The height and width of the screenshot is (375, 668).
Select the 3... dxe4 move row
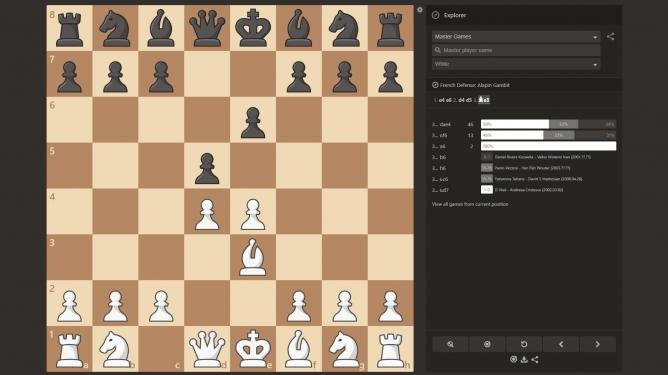click(x=524, y=124)
